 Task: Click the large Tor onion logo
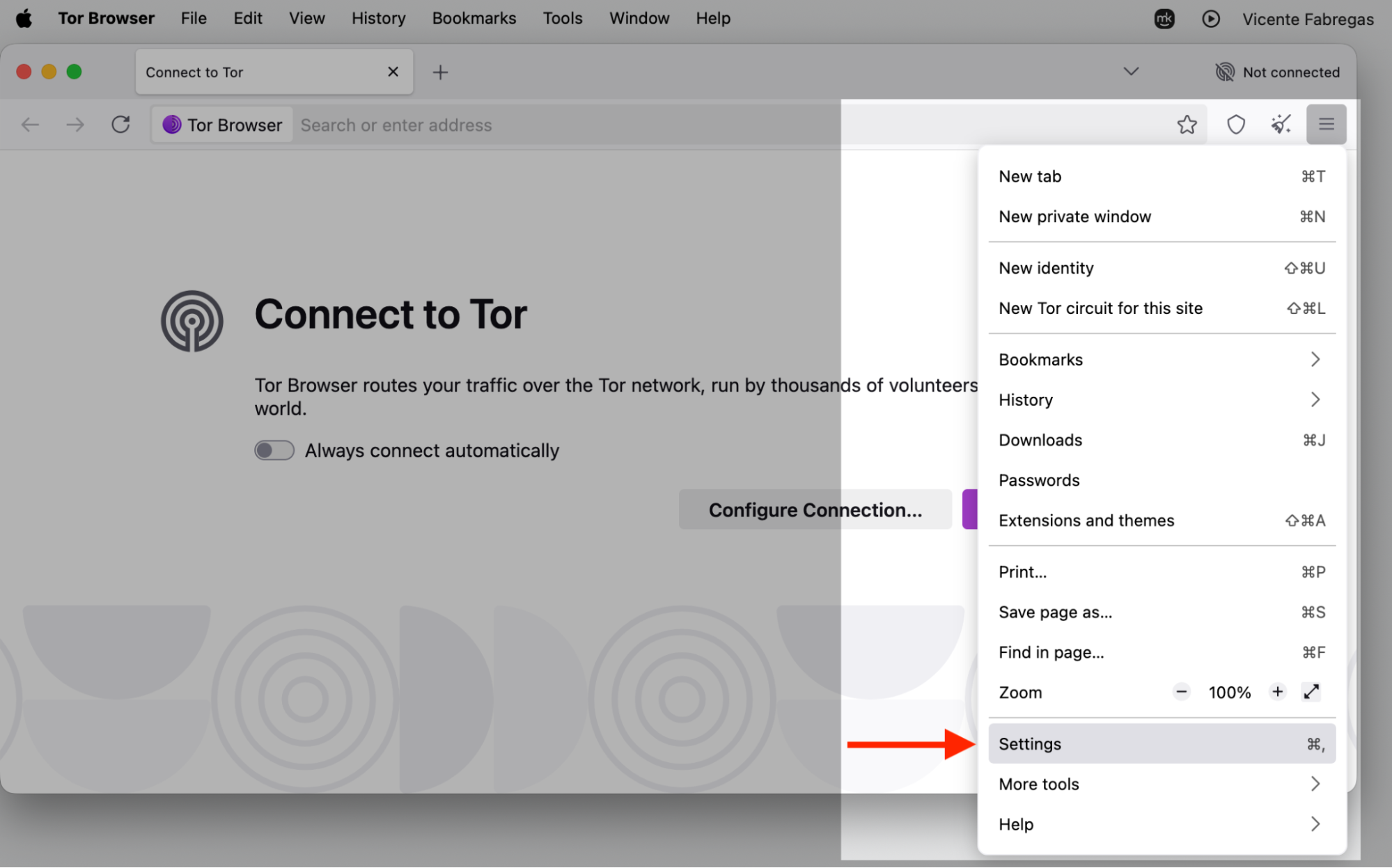192,321
